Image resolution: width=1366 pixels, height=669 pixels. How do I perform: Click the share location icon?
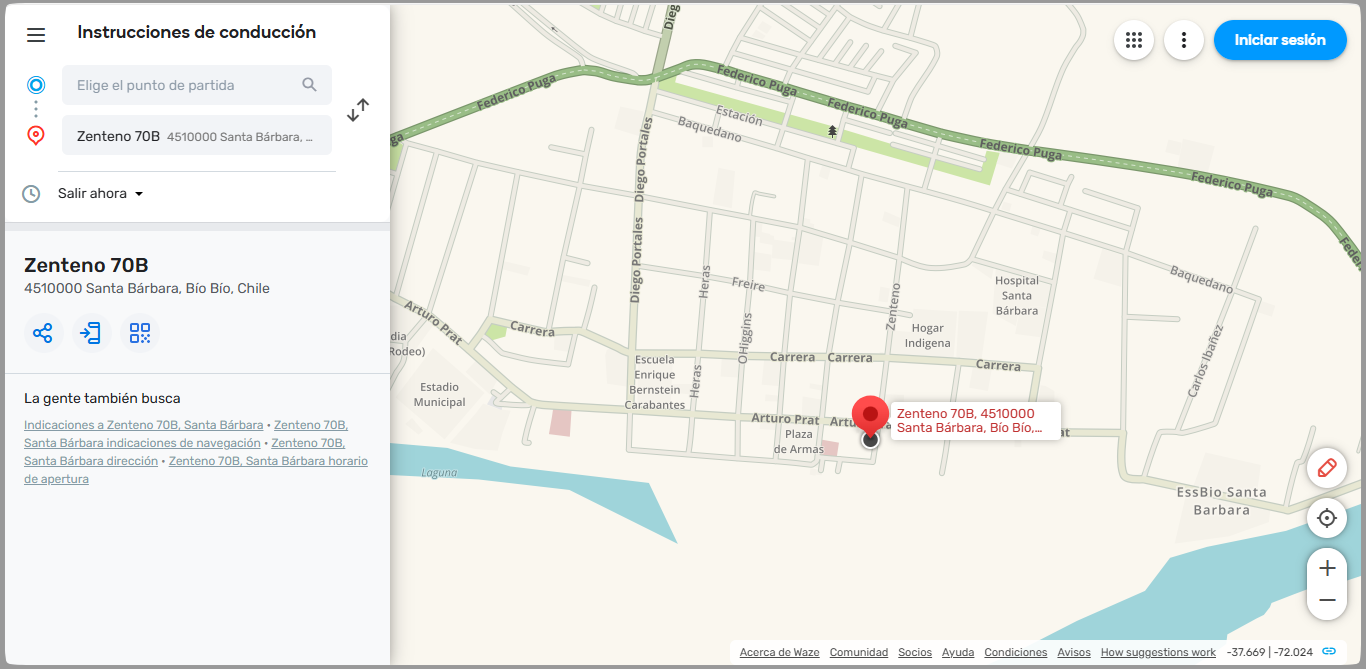(43, 333)
